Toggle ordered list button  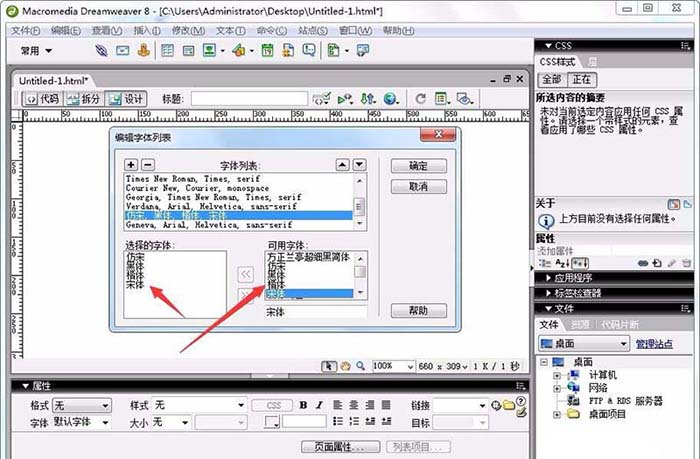(354, 421)
